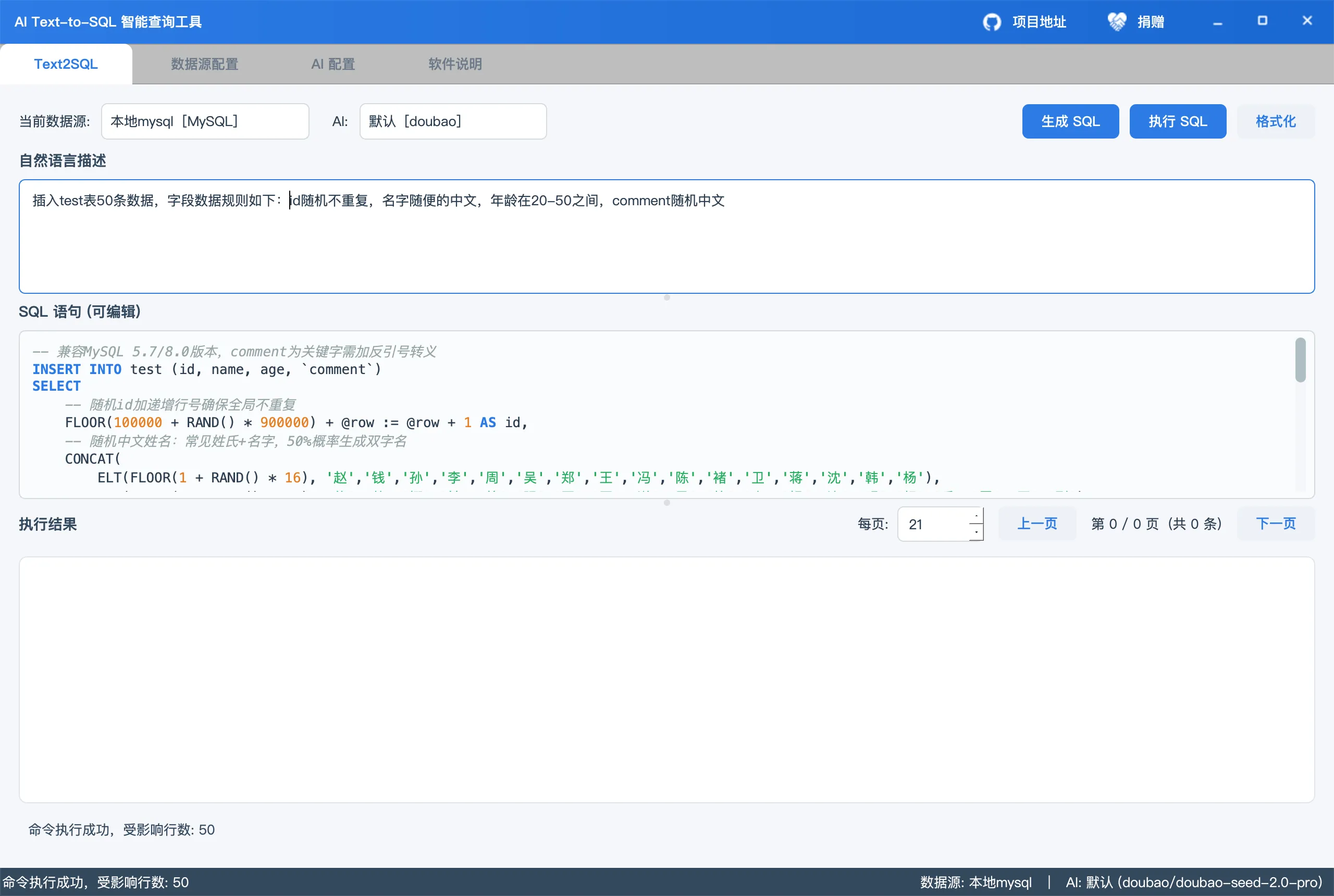Open the AI dropdown showing 默认 [doubao]
1334x896 pixels.
tap(453, 121)
